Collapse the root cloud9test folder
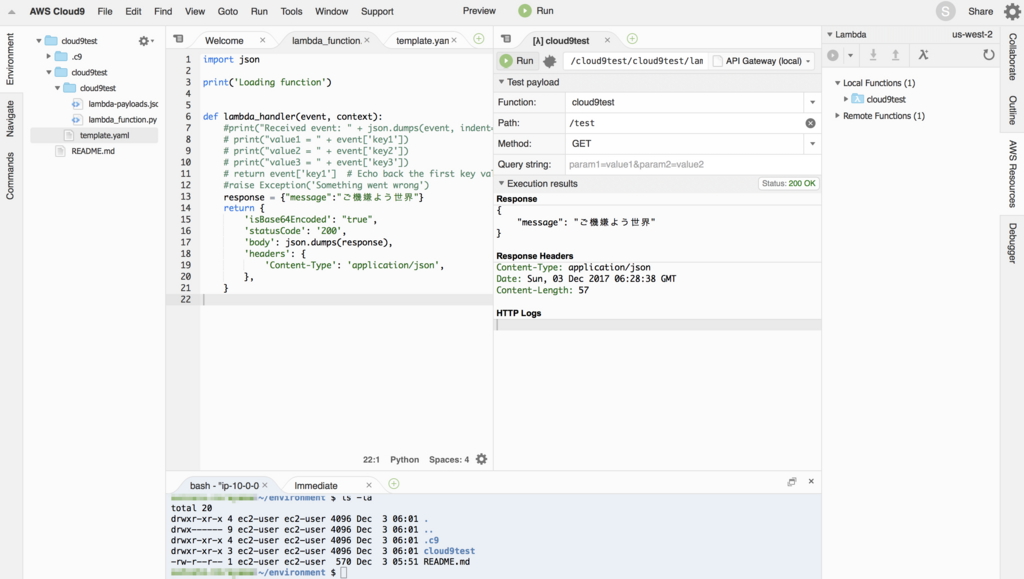Viewport: 1024px width, 579px height. 39,40
